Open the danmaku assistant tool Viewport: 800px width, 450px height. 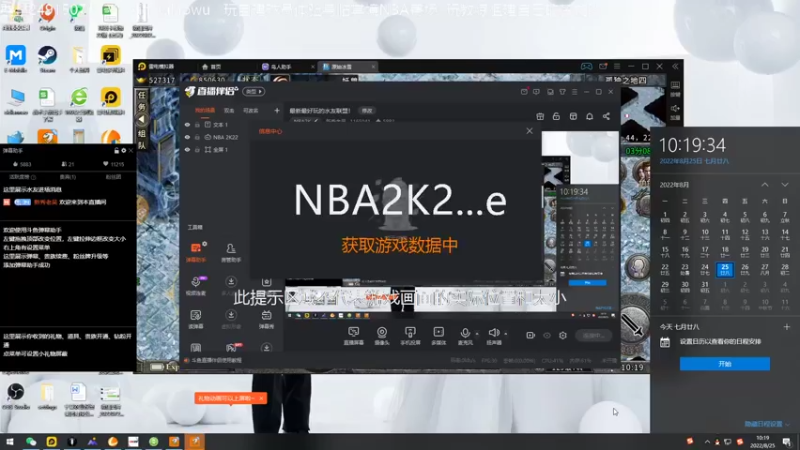196,253
